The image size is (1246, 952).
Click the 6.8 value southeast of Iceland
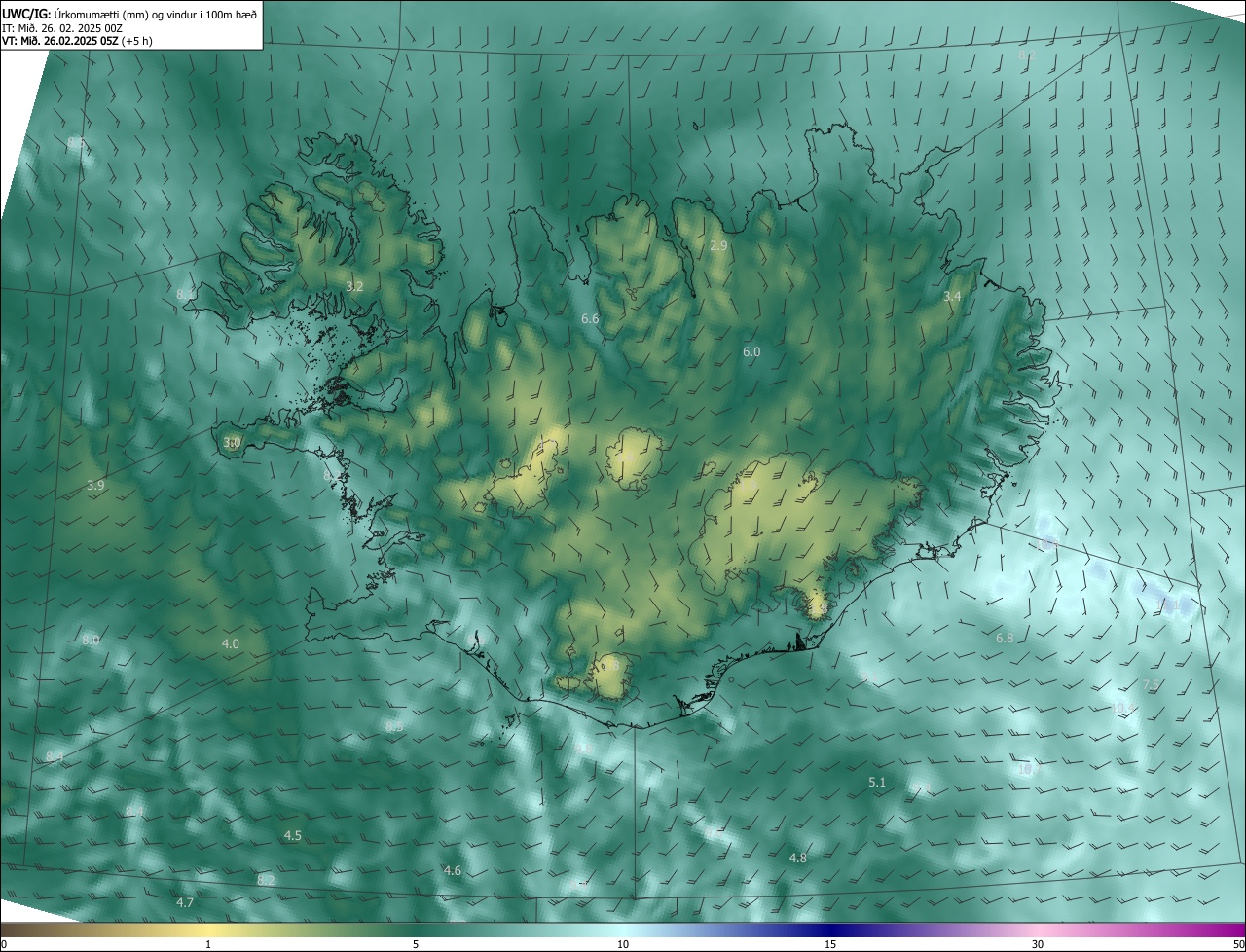[1005, 638]
